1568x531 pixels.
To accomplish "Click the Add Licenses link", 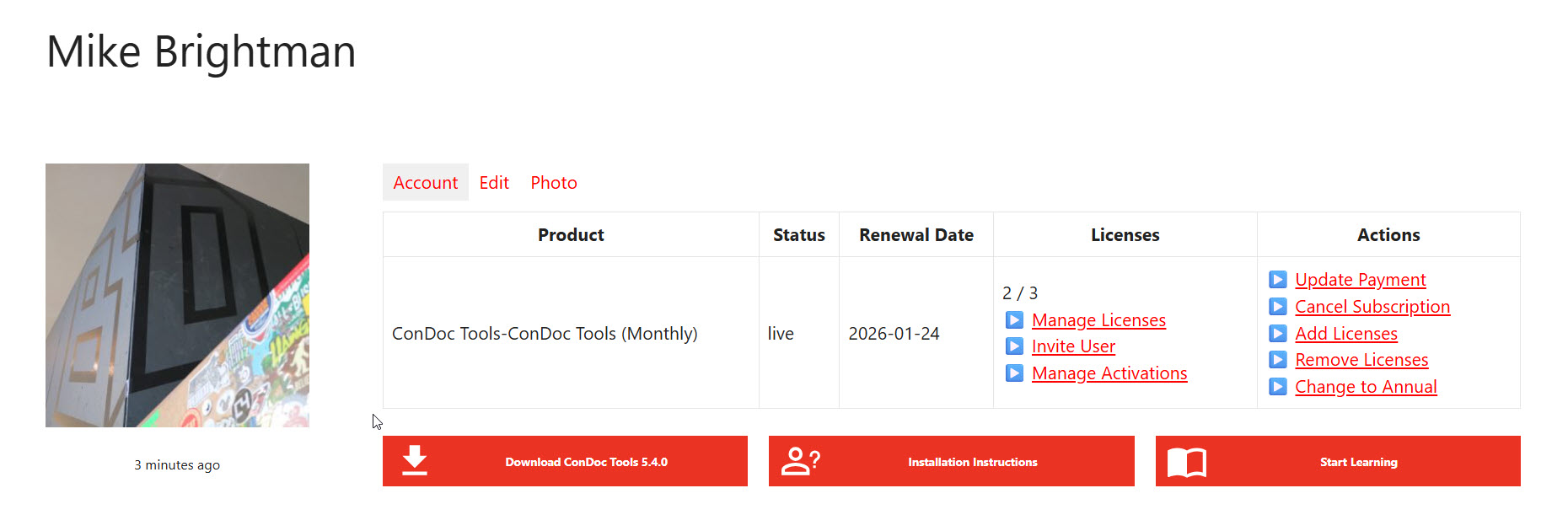I will [1346, 333].
